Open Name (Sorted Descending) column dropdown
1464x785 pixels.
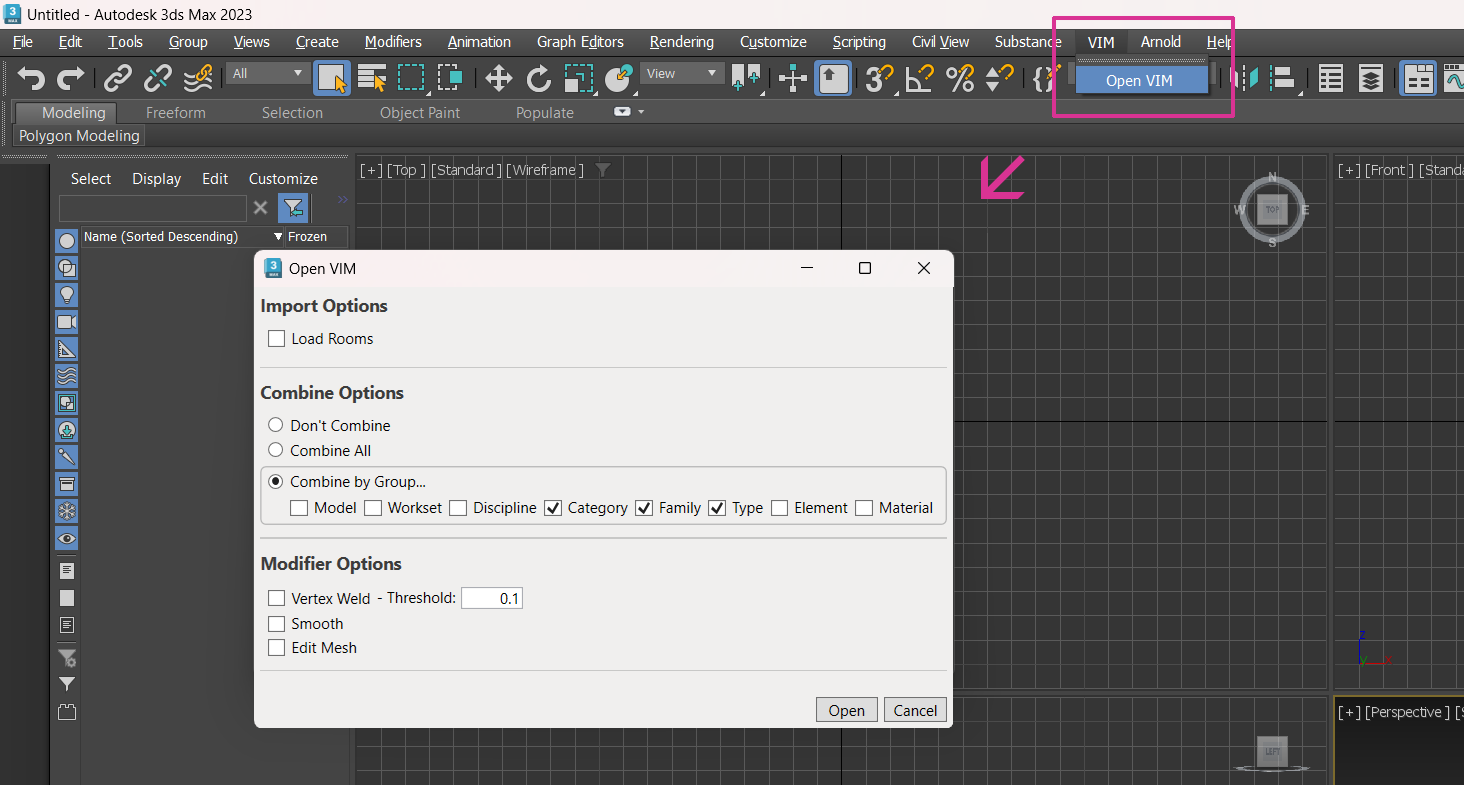[x=278, y=237]
